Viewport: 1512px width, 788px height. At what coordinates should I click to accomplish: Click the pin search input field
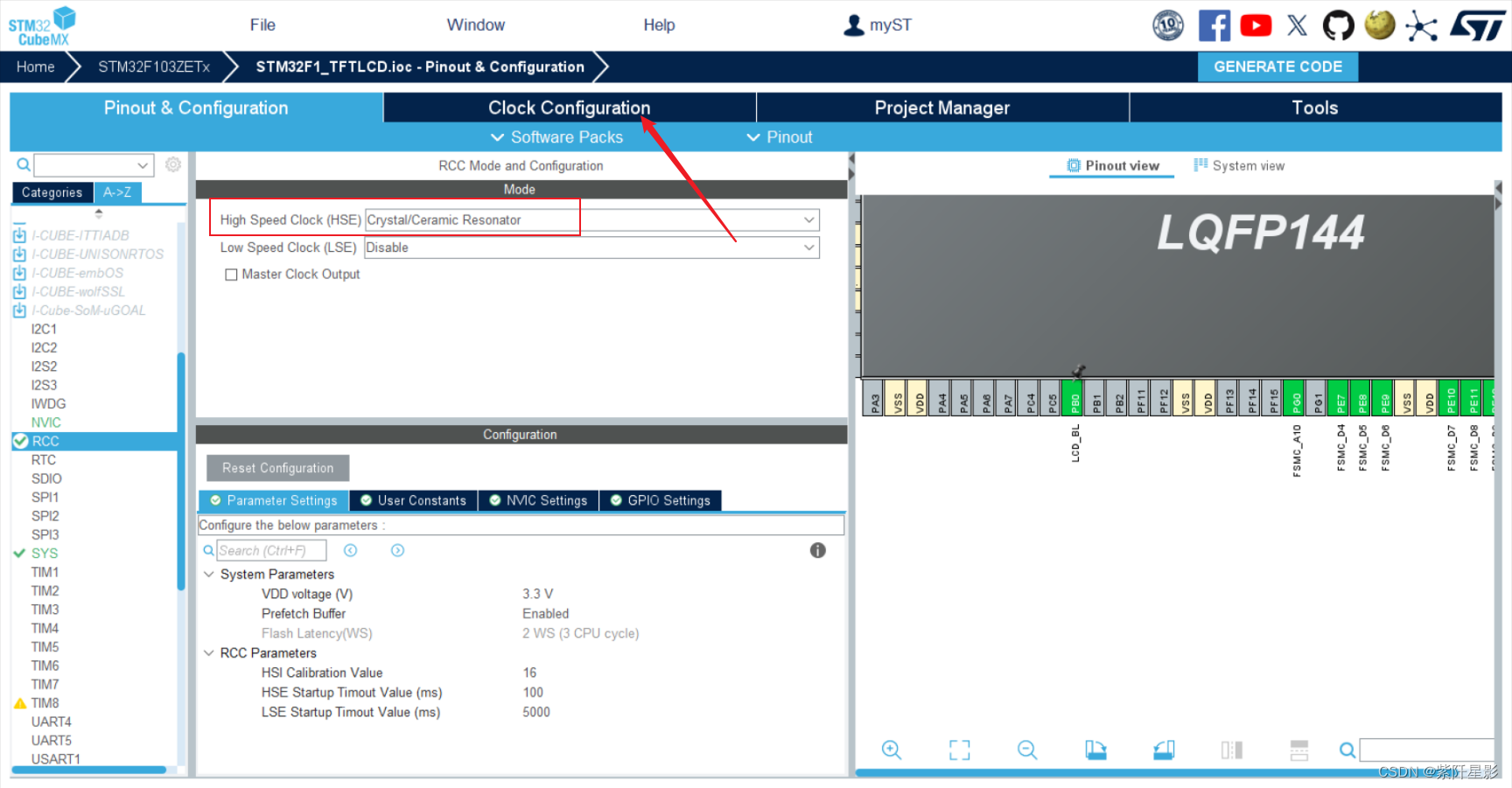1426,750
